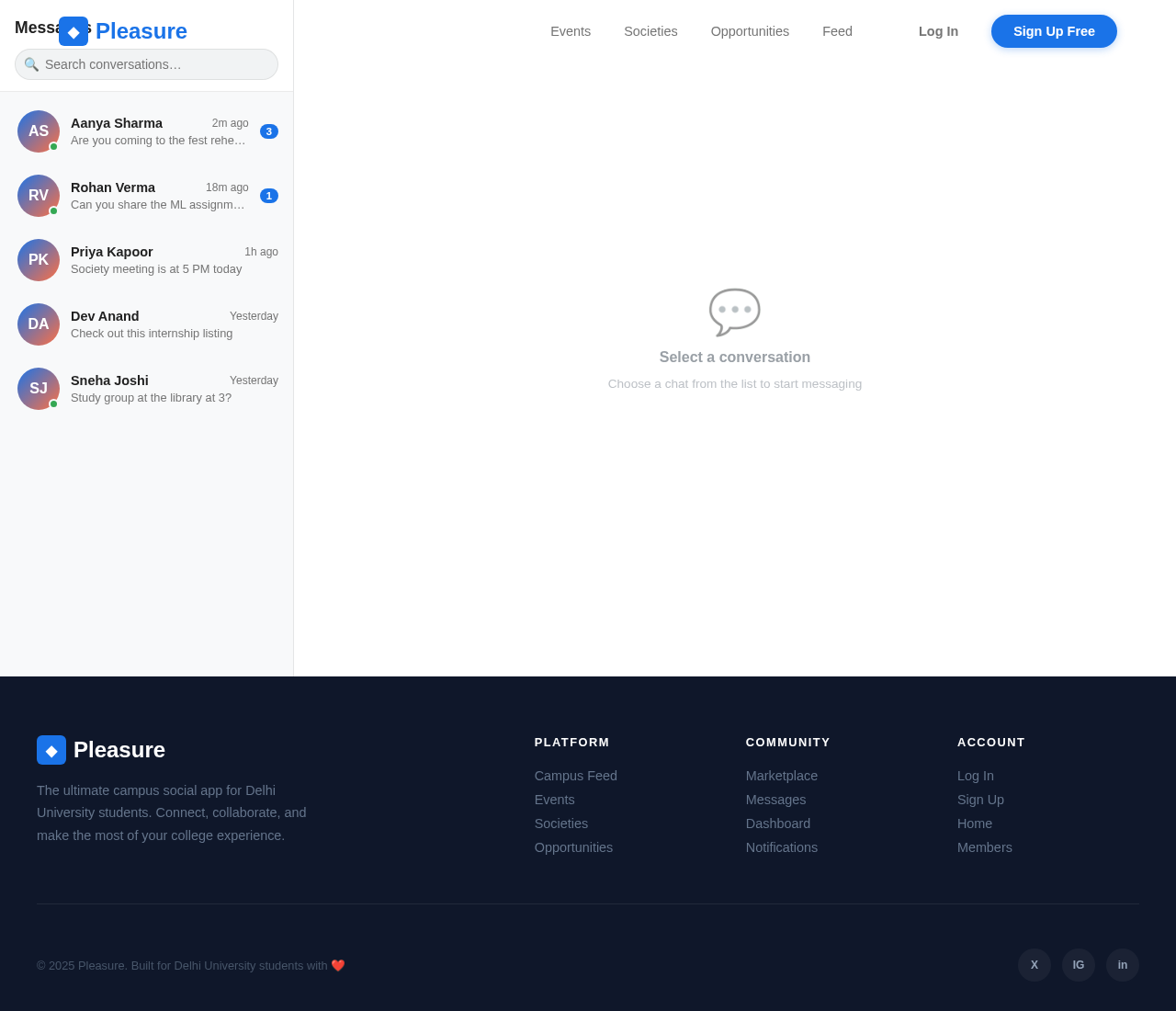Click Aanya Sharma's AS avatar
Viewport: 1176px width, 1011px height.
click(x=39, y=131)
